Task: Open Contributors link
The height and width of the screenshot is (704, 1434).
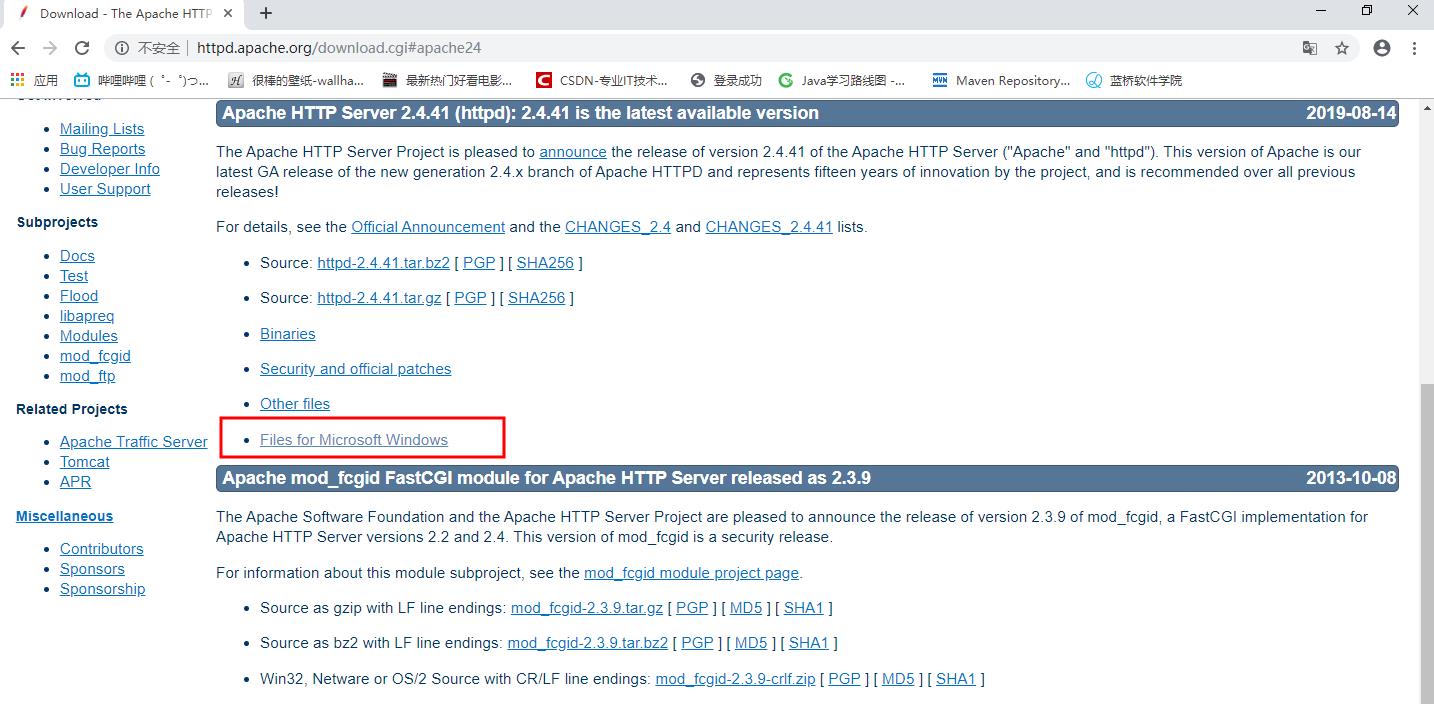Action: [x=101, y=549]
